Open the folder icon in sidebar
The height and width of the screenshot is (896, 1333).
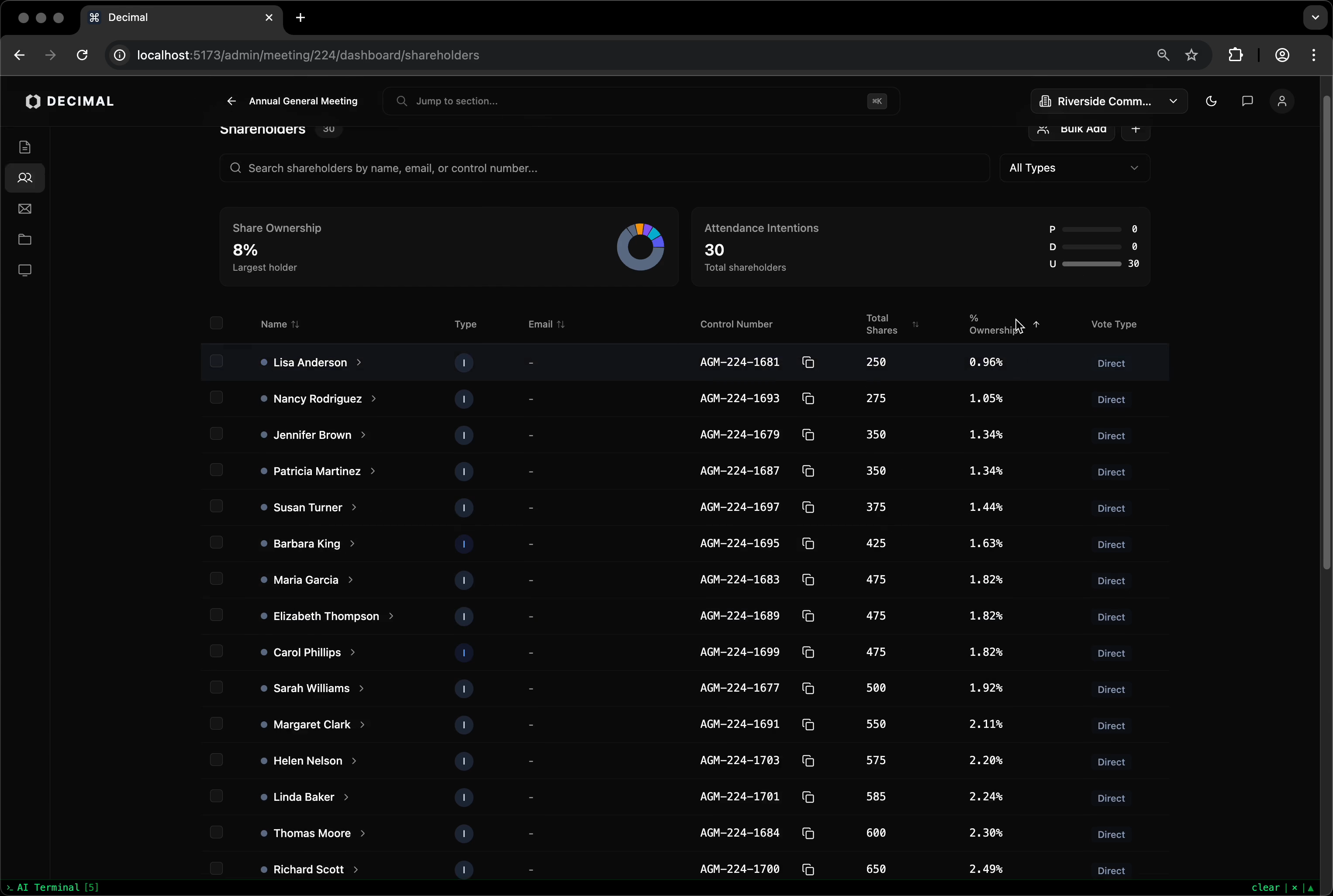point(24,239)
